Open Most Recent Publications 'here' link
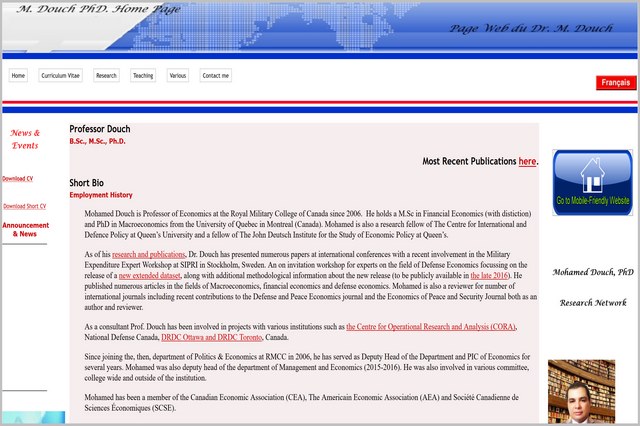Screen dimensions: 640x426 527,162
